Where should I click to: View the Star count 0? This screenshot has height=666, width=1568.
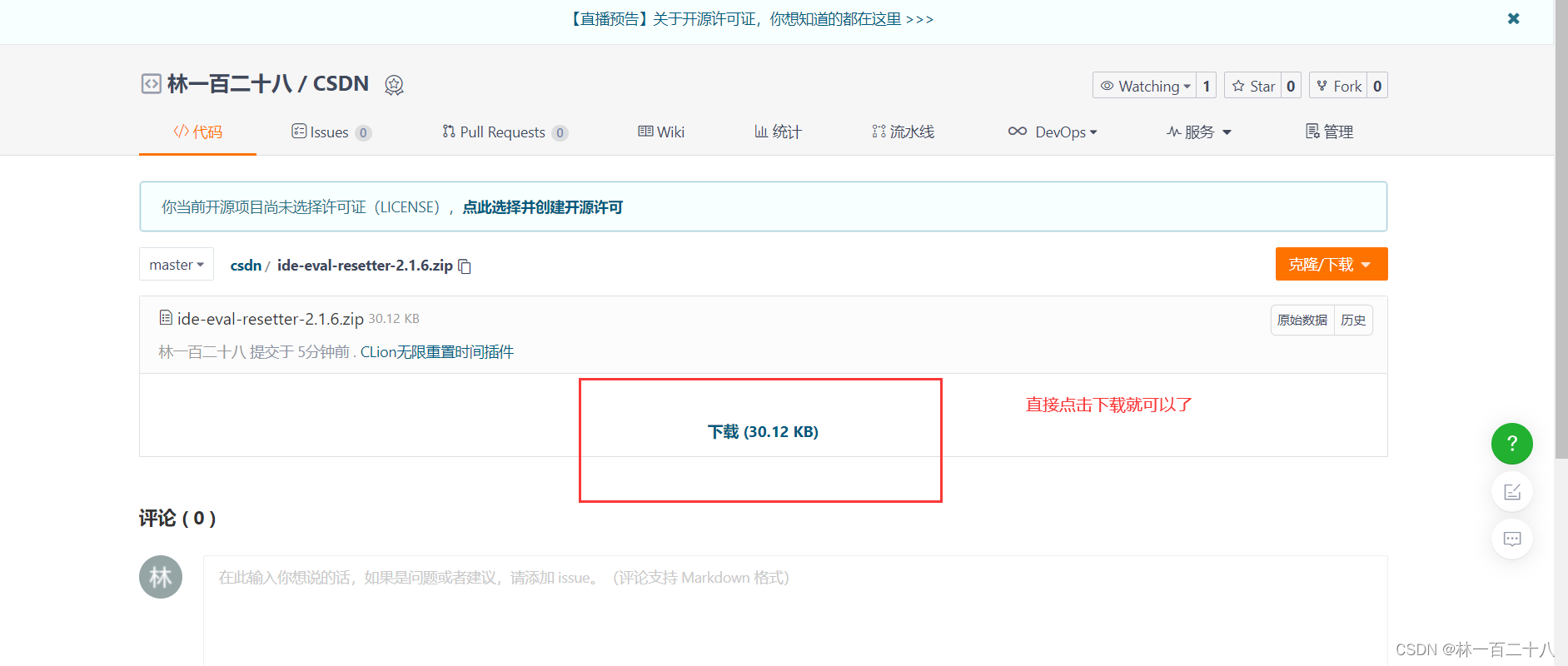[x=1291, y=86]
